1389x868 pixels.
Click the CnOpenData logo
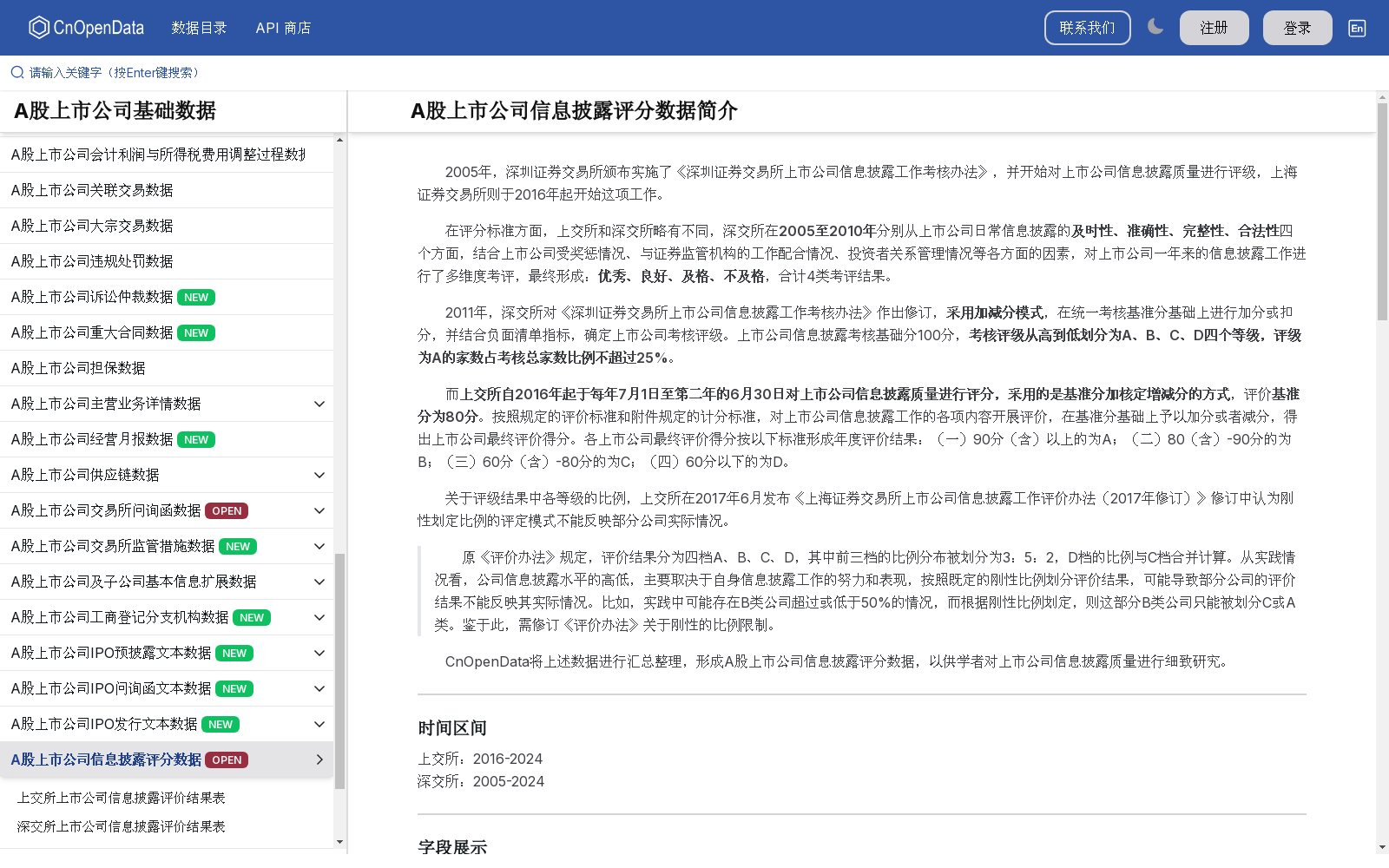point(86,28)
